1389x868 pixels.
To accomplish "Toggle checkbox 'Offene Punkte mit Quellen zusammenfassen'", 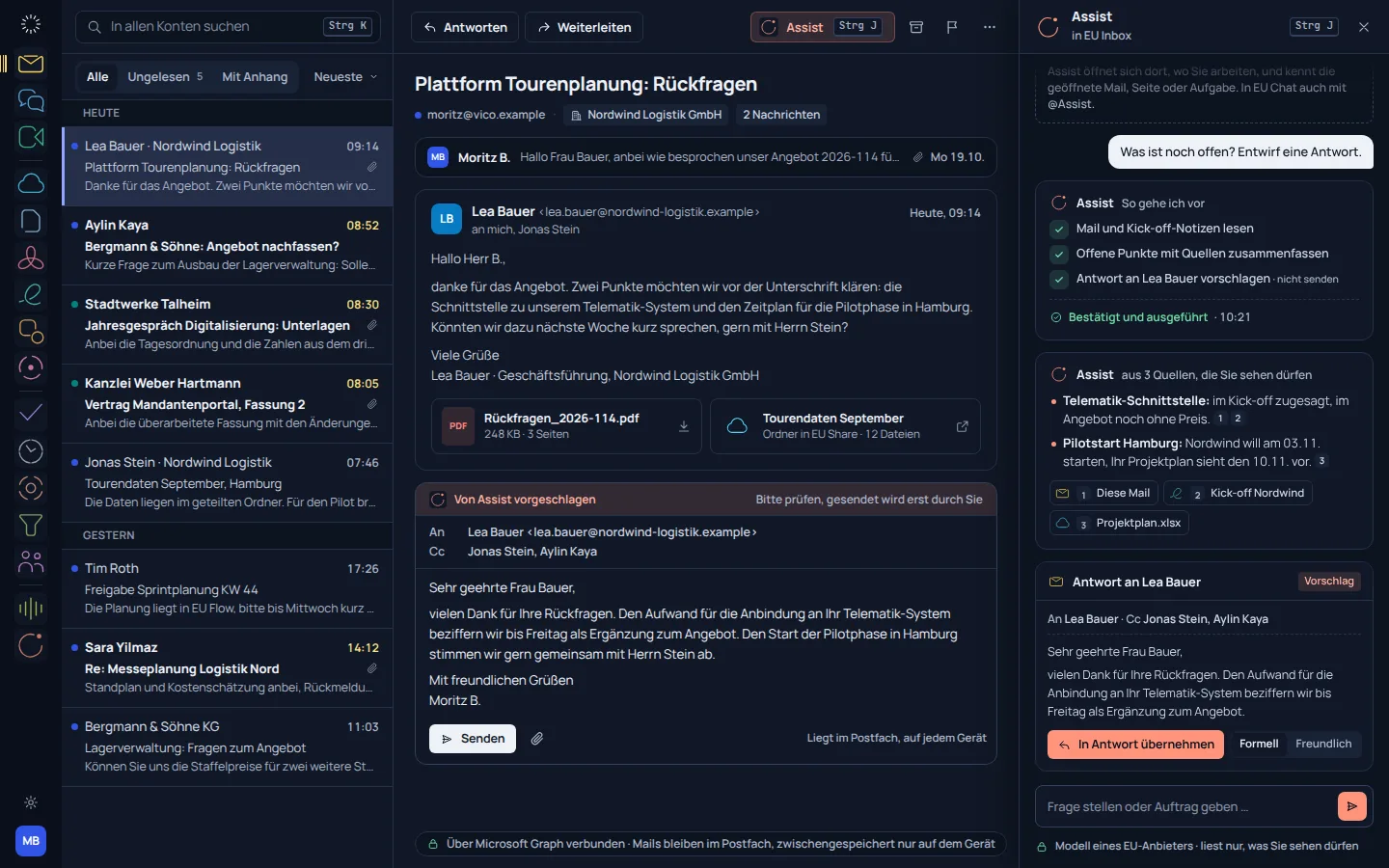I will (x=1059, y=254).
